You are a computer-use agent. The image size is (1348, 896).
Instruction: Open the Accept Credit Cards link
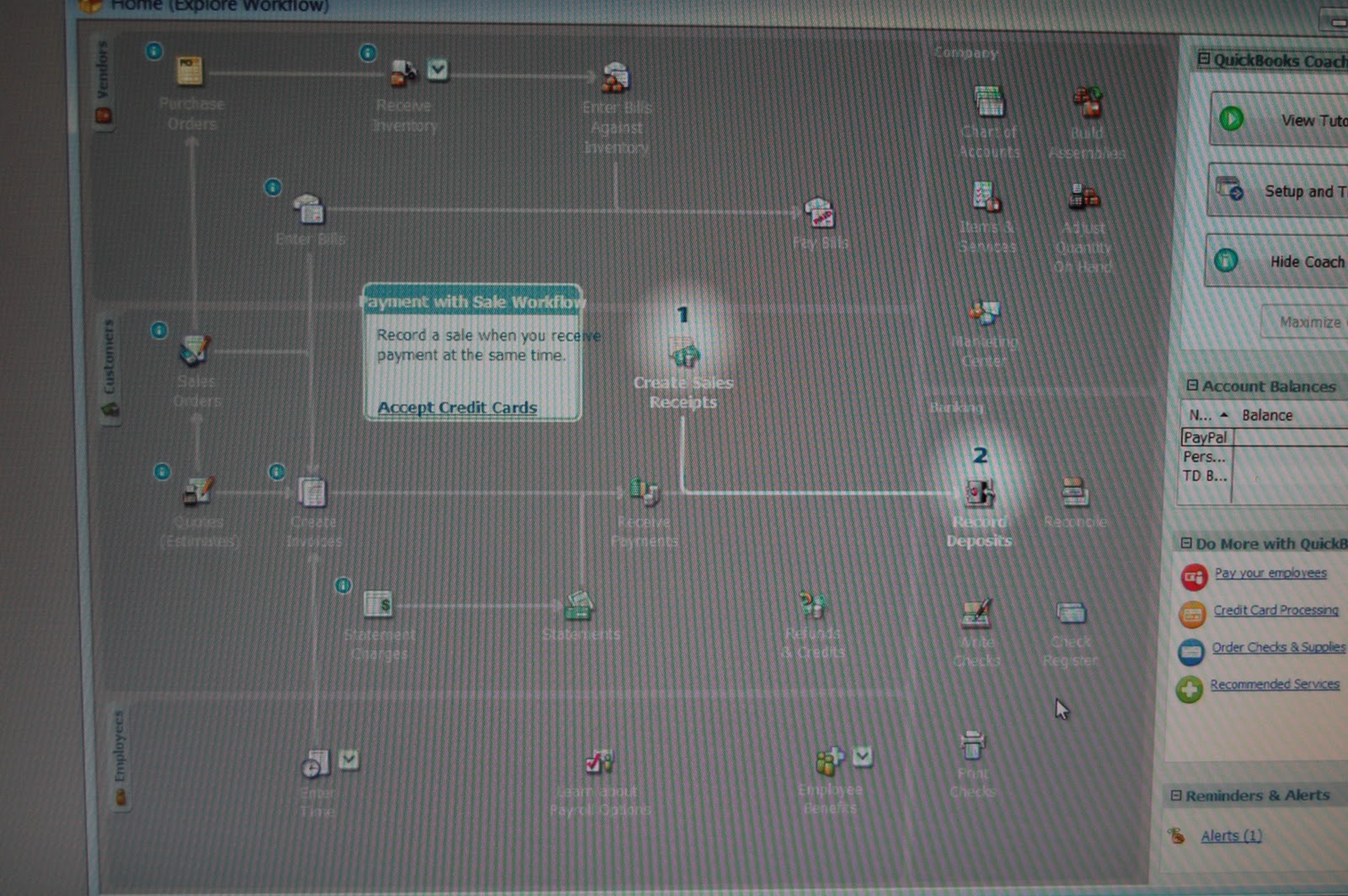[x=457, y=408]
